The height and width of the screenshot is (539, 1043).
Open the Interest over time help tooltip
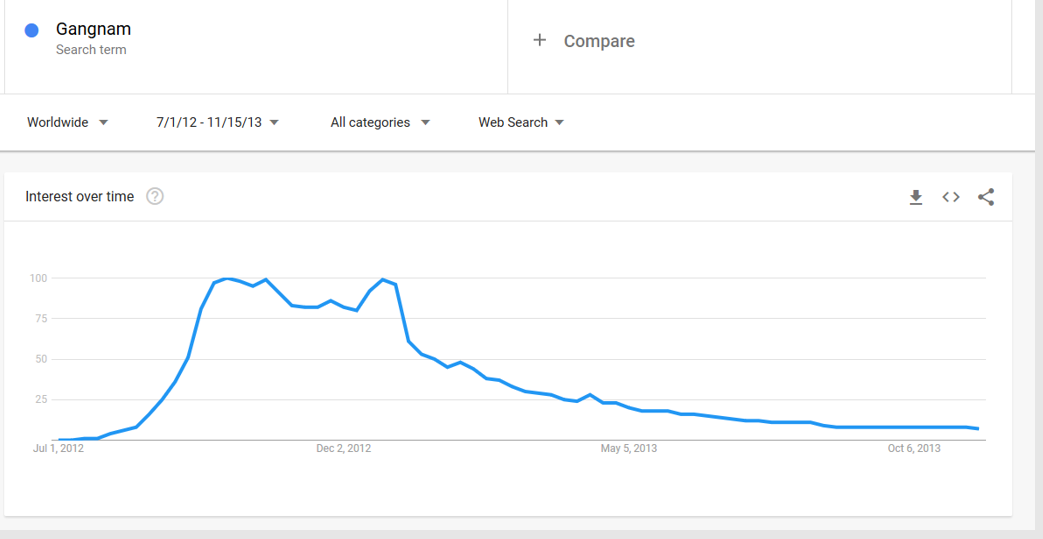pos(155,196)
